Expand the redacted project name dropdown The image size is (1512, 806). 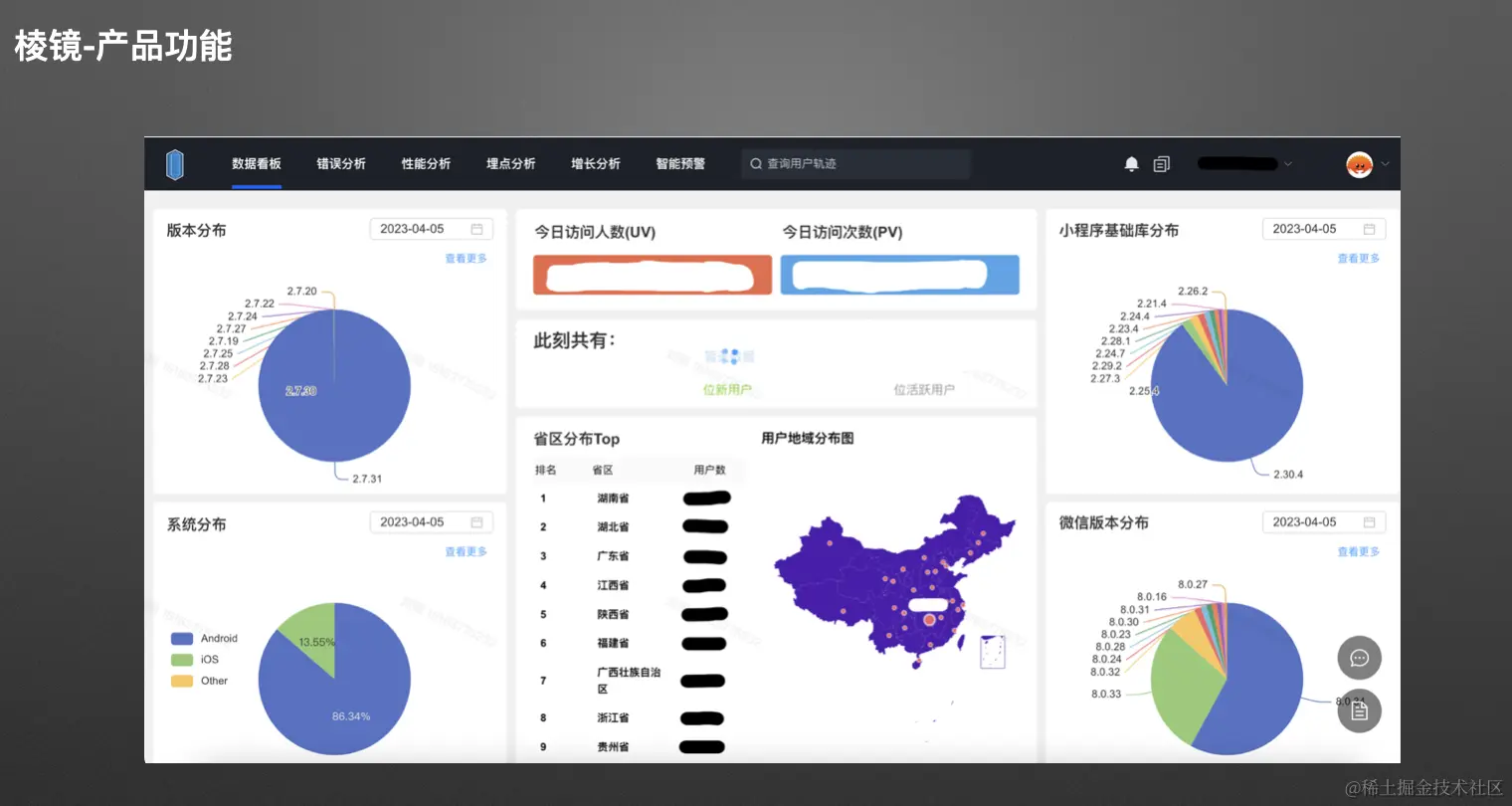pyautogui.click(x=1244, y=164)
